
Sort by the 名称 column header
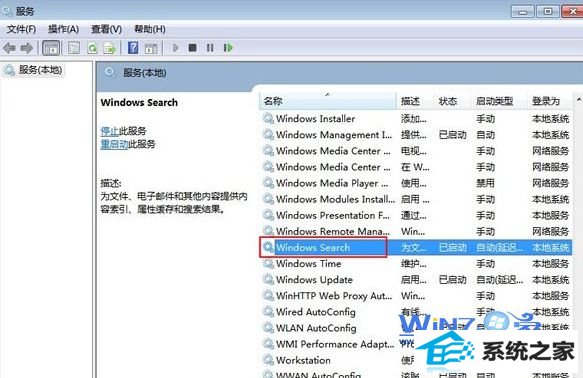(328, 101)
